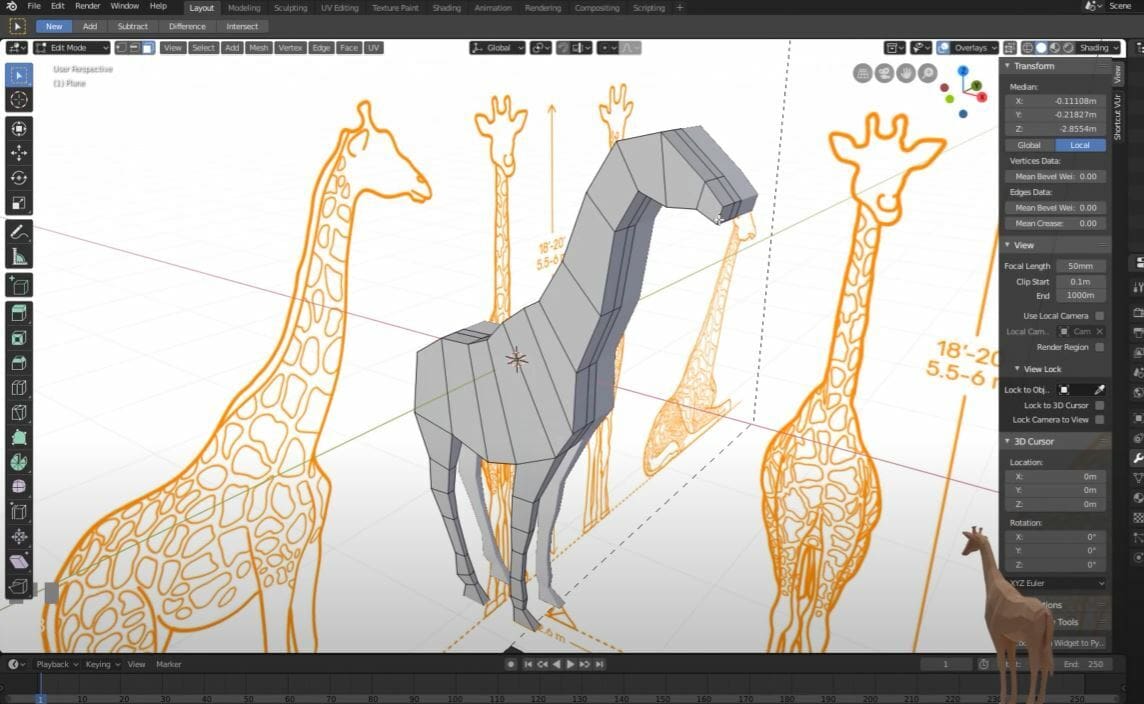Activate the Select Box tool in left toolbar
Screen dimensions: 1144x704
click(x=19, y=75)
